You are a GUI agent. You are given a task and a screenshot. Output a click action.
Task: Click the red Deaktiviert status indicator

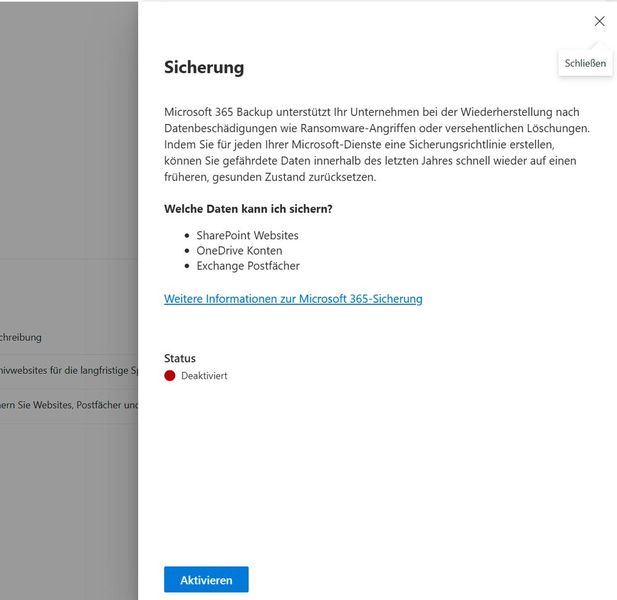pyautogui.click(x=170, y=376)
